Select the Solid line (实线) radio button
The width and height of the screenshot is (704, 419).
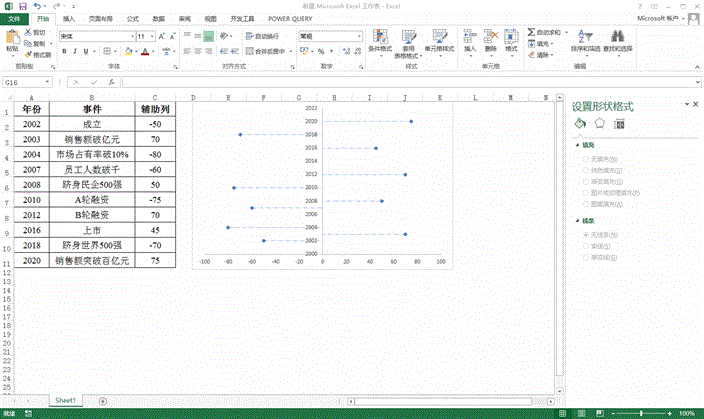click(585, 245)
